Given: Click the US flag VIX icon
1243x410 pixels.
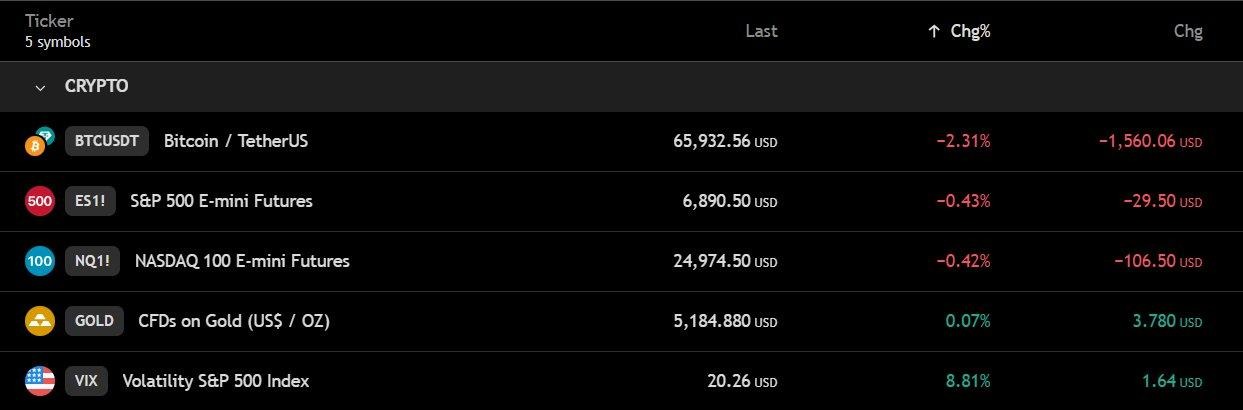Looking at the screenshot, I should [x=40, y=381].
